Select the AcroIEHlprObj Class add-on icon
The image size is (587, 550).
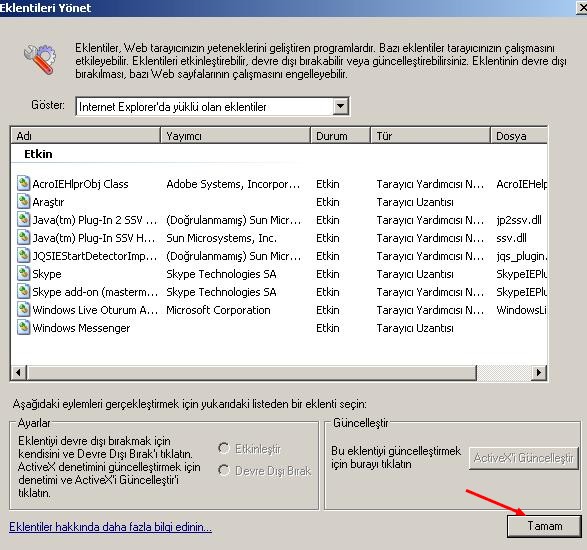[x=23, y=183]
